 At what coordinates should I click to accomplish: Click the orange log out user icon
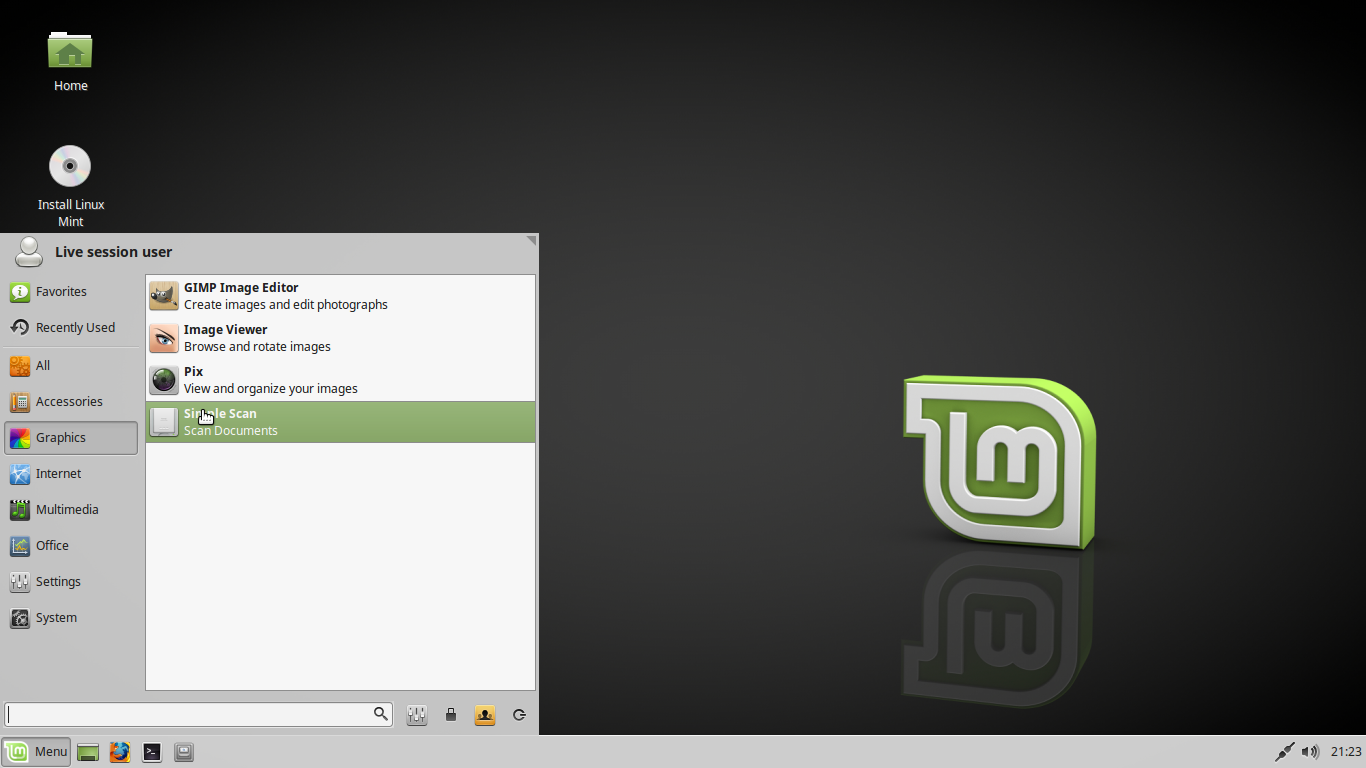pos(485,715)
